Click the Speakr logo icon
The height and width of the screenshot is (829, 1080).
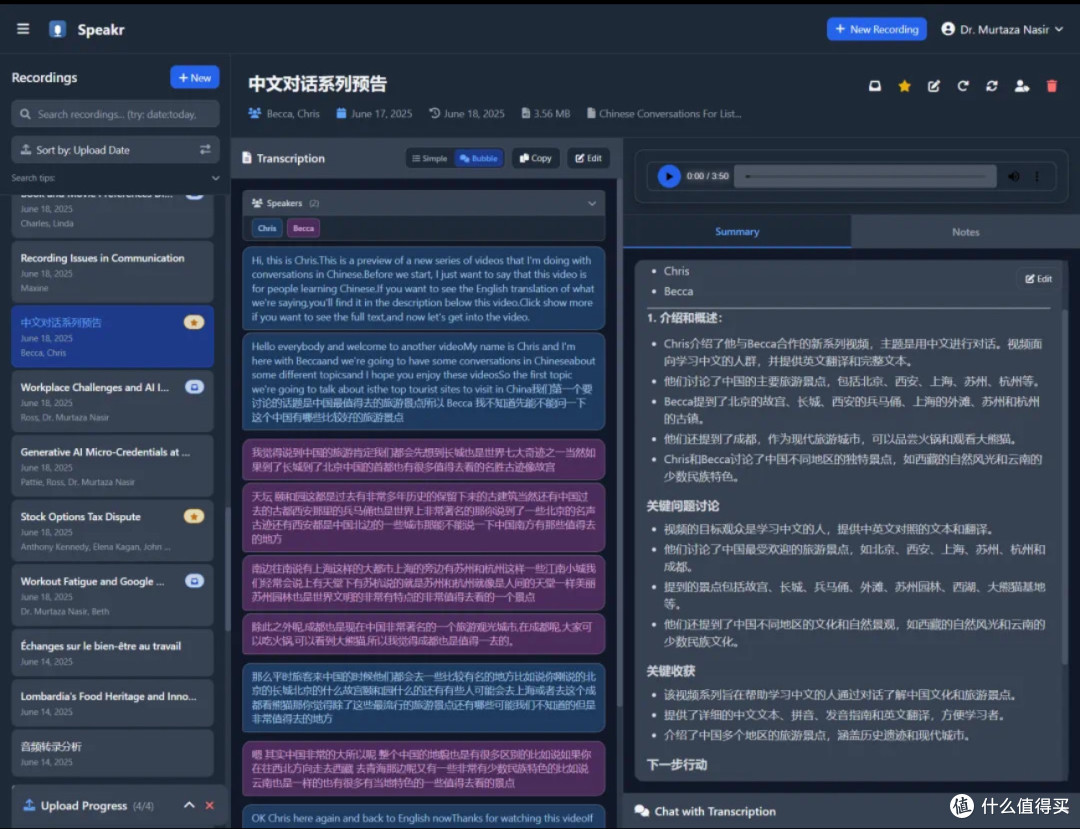[58, 30]
